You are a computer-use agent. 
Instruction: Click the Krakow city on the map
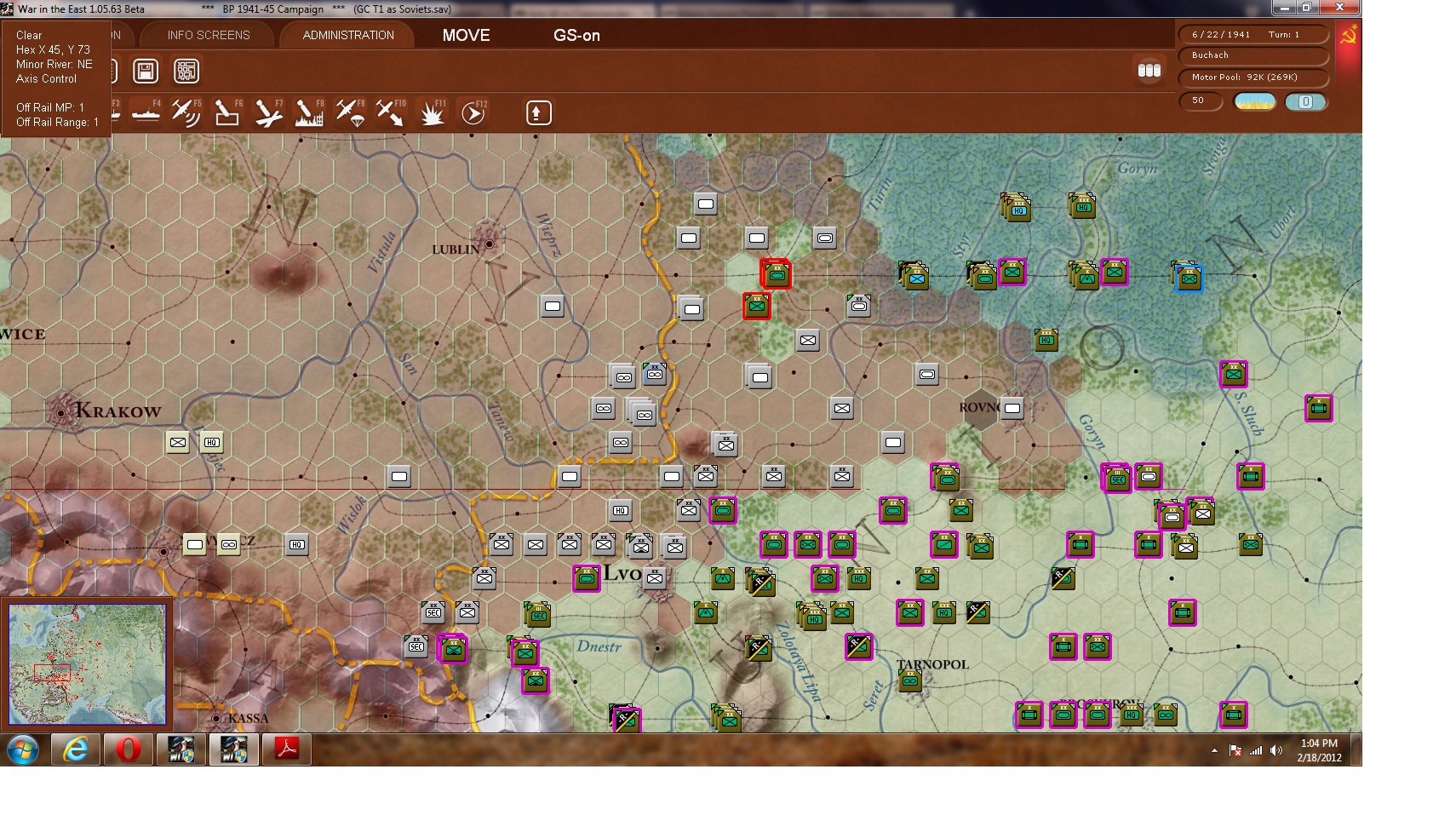[x=60, y=412]
